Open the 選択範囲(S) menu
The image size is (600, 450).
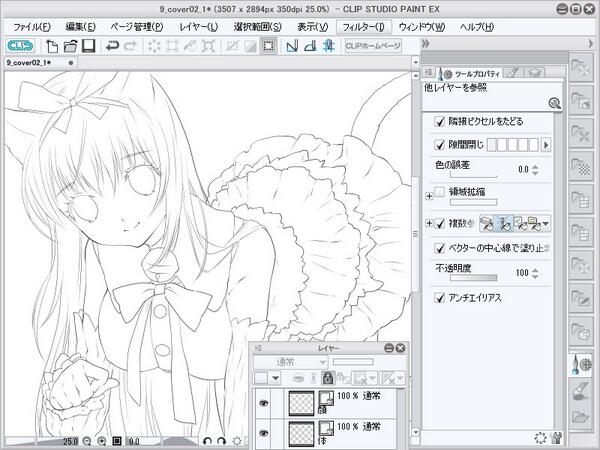coord(258,27)
